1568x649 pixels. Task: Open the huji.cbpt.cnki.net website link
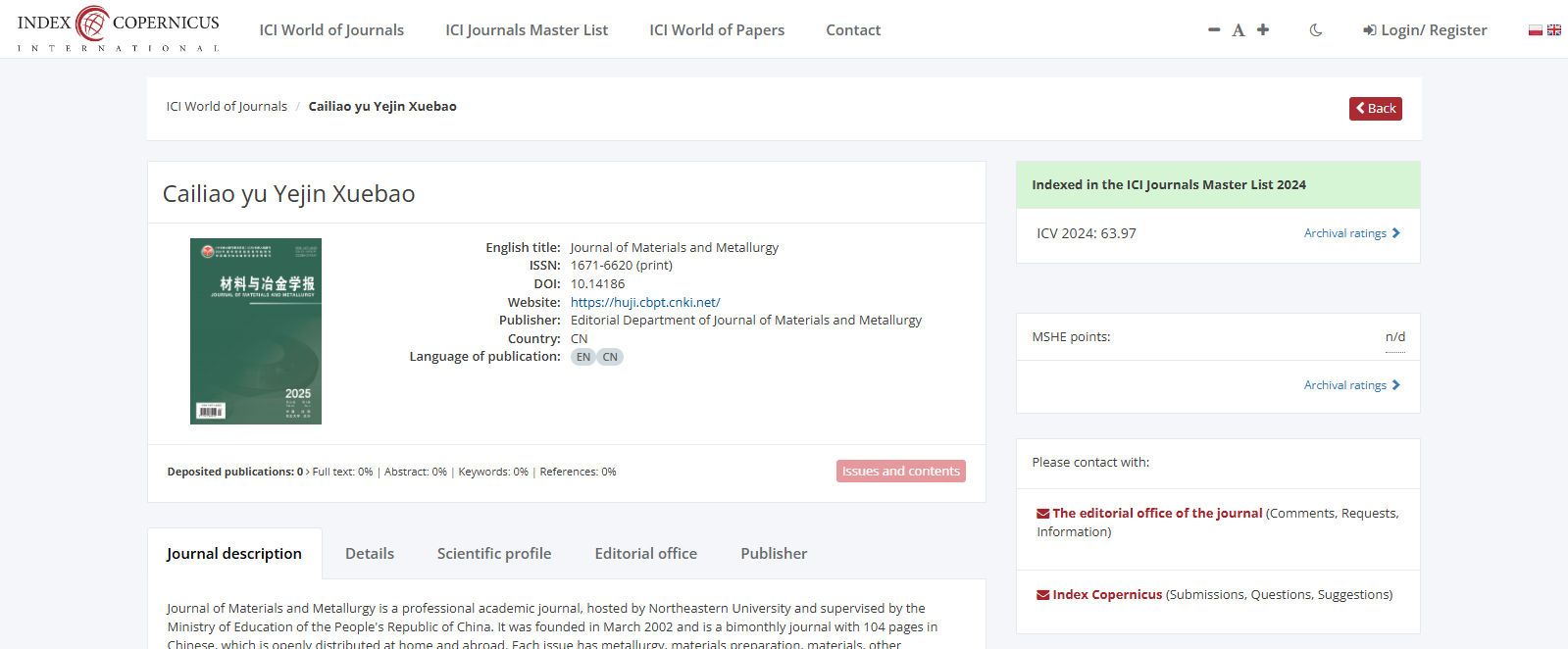(x=645, y=303)
